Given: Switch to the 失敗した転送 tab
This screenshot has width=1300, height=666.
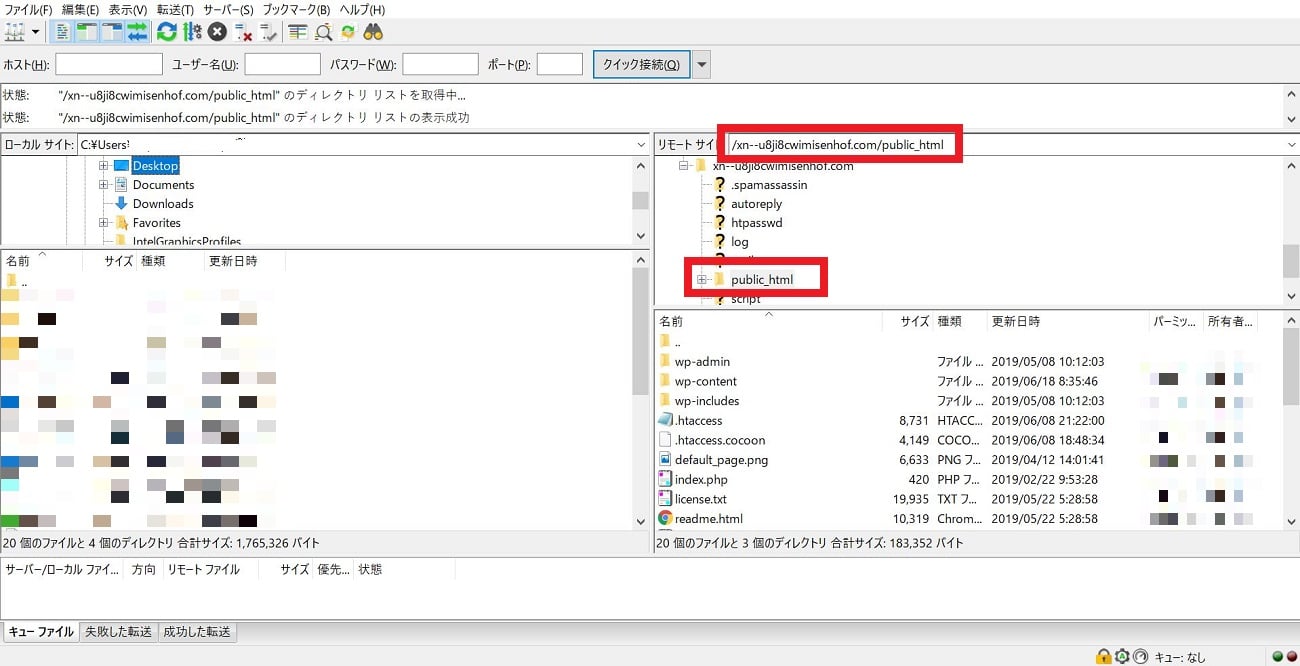Looking at the screenshot, I should pos(119,632).
